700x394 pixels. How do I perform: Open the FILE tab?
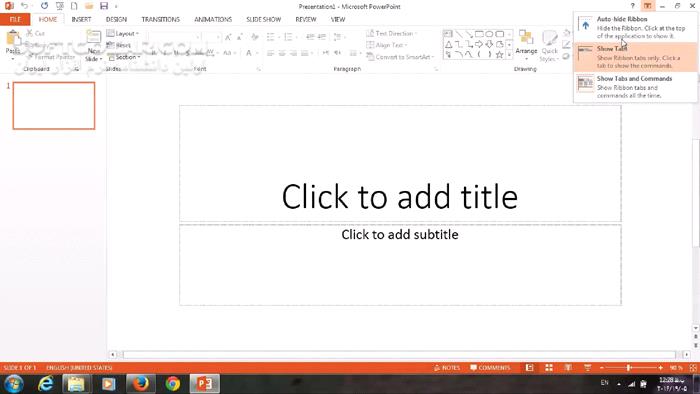[15, 19]
